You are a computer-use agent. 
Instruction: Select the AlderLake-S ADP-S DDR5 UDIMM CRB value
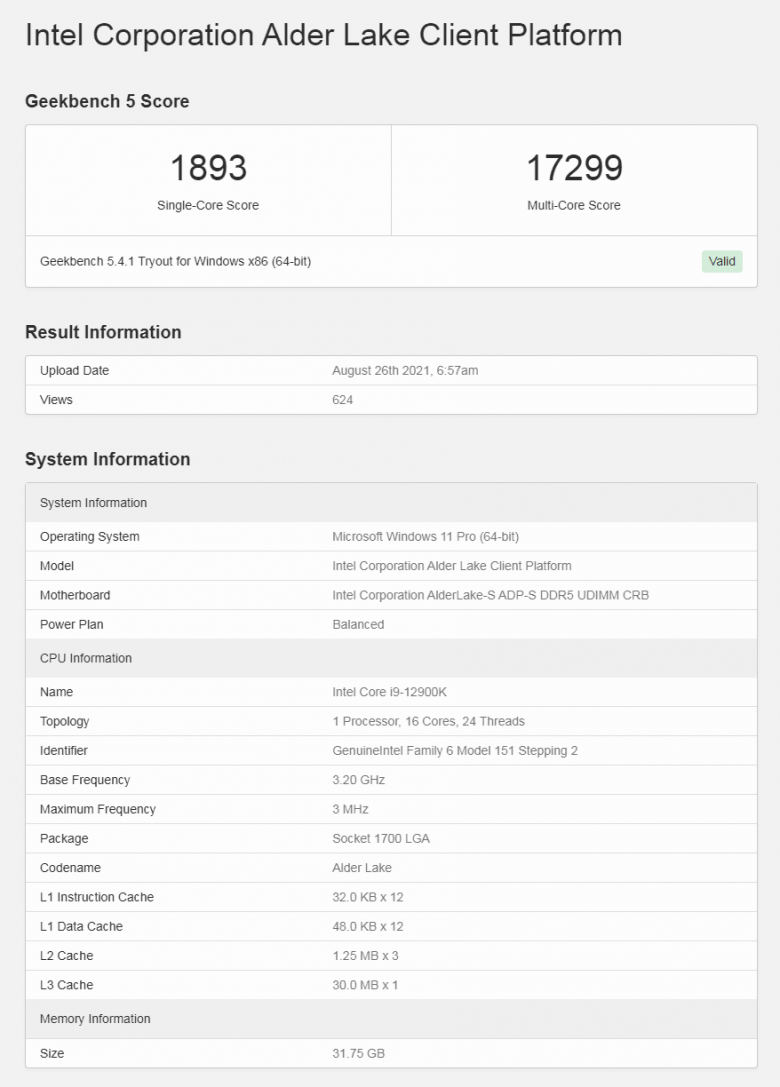click(x=490, y=595)
